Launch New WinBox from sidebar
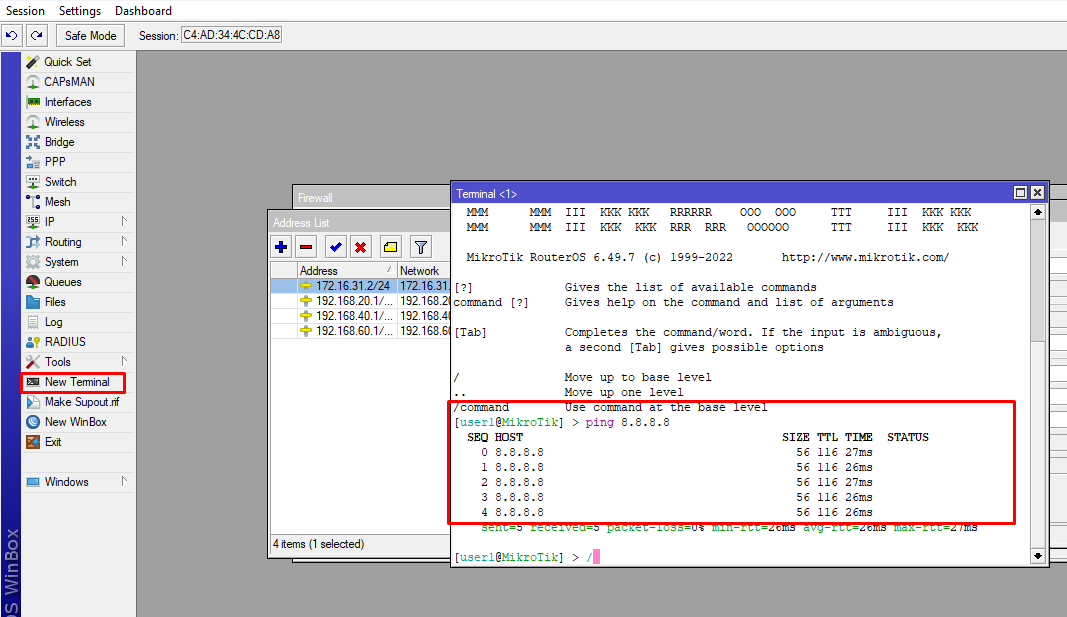This screenshot has width=1067, height=617. 78,422
